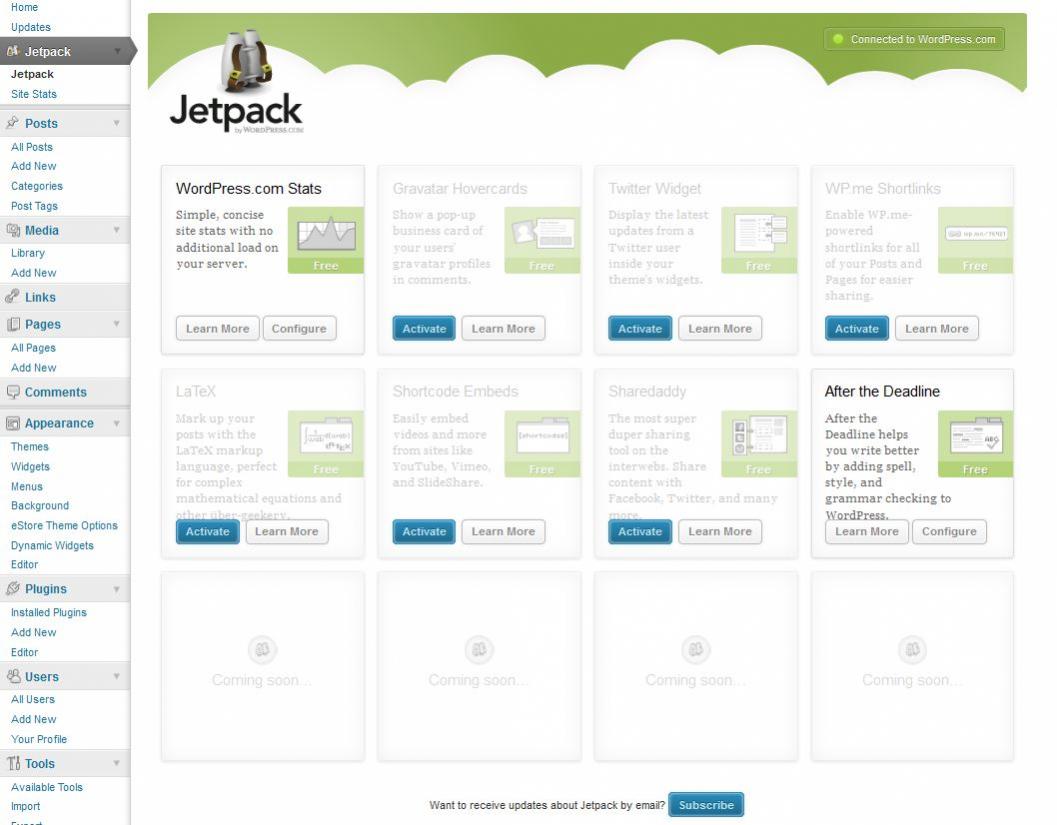Image resolution: width=1057 pixels, height=825 pixels.
Task: Learn More about Sharedaddy
Action: (720, 531)
